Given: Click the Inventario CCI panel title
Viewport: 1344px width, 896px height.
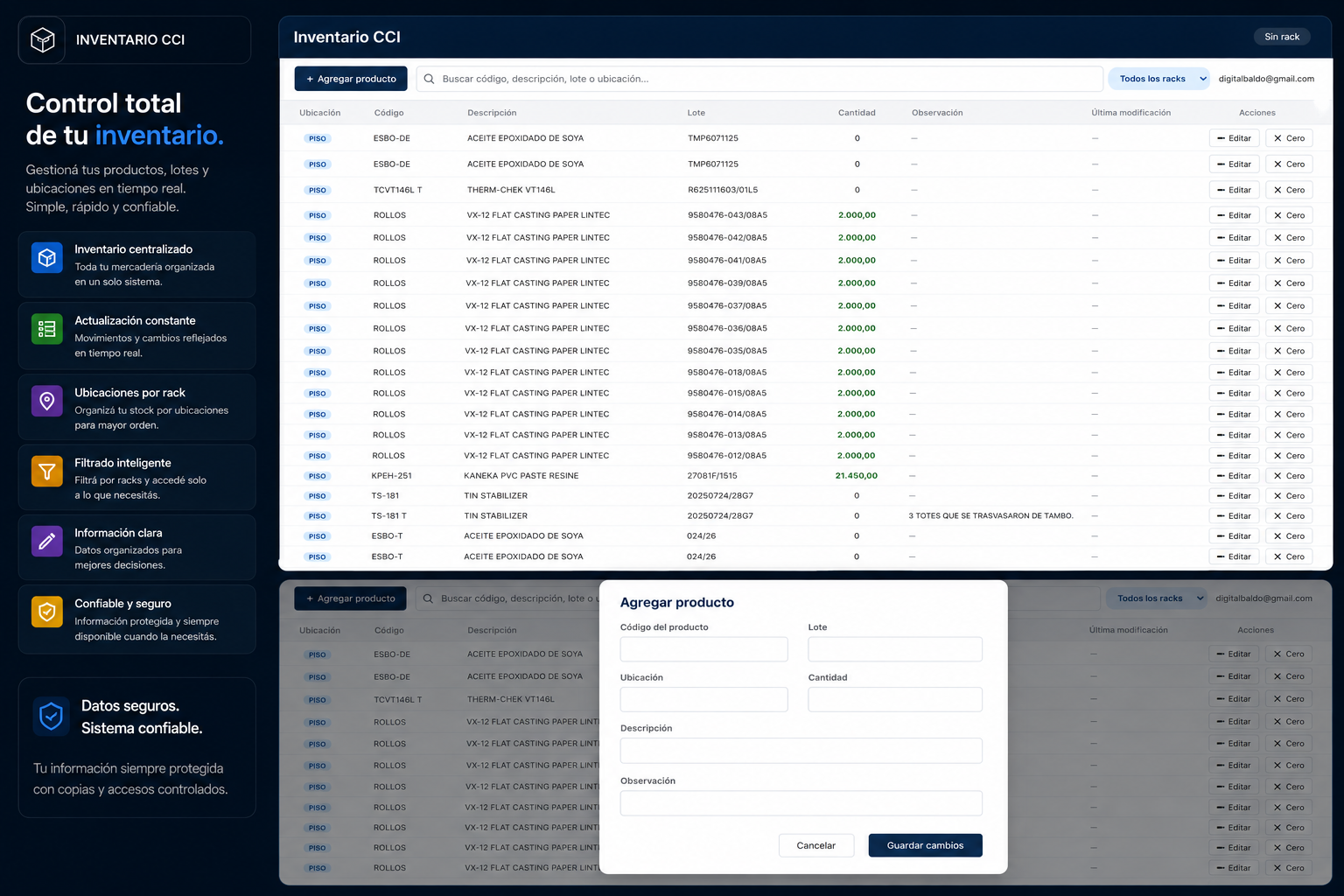Looking at the screenshot, I should coord(346,37).
